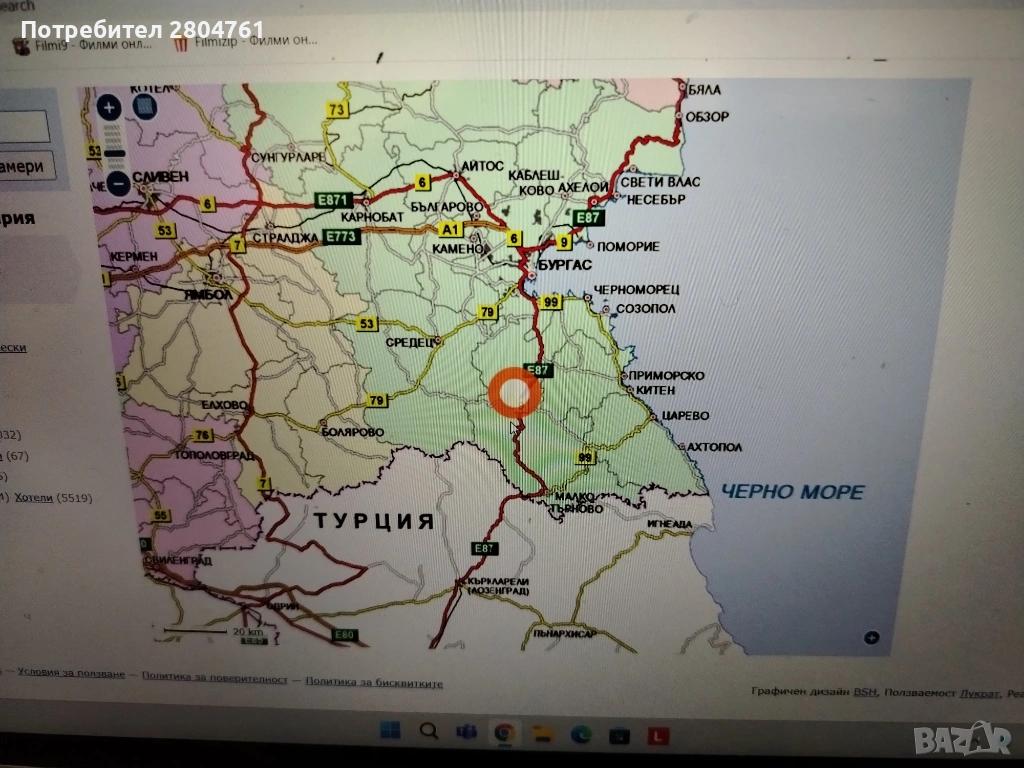Open Windows taskbar search
Screen dimensions: 1024x768
tap(429, 732)
